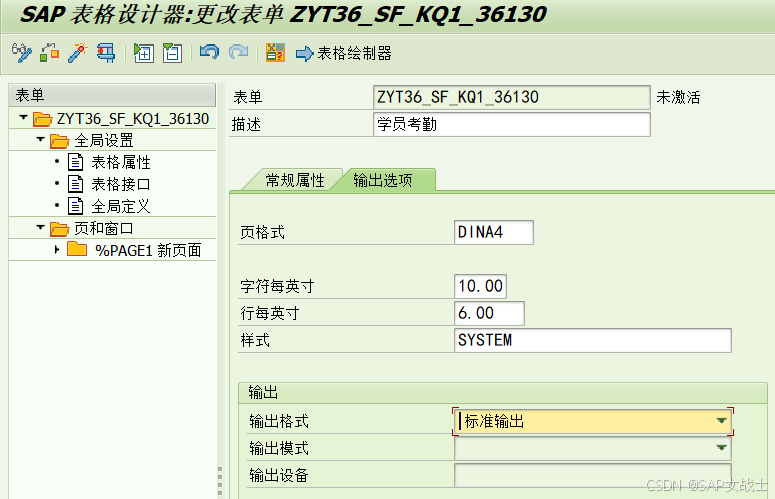Click the Activate form icon

tap(50, 52)
